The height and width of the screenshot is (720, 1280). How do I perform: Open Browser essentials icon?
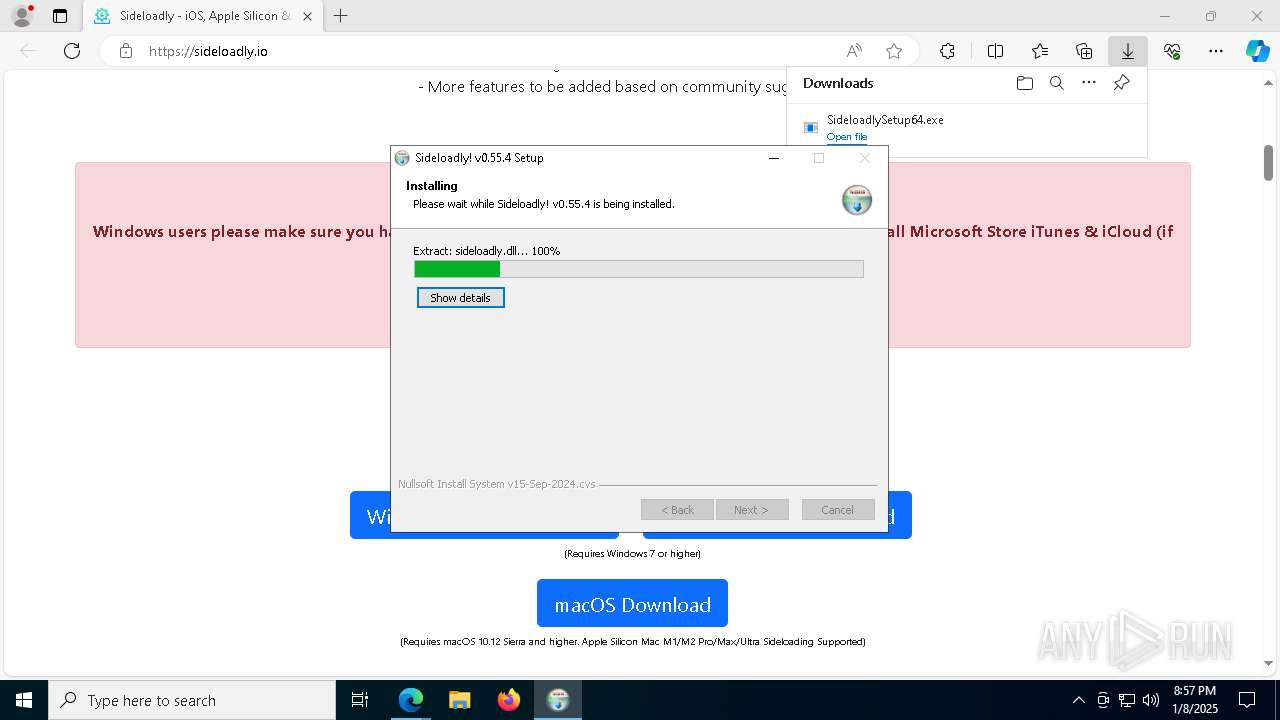click(x=1172, y=51)
